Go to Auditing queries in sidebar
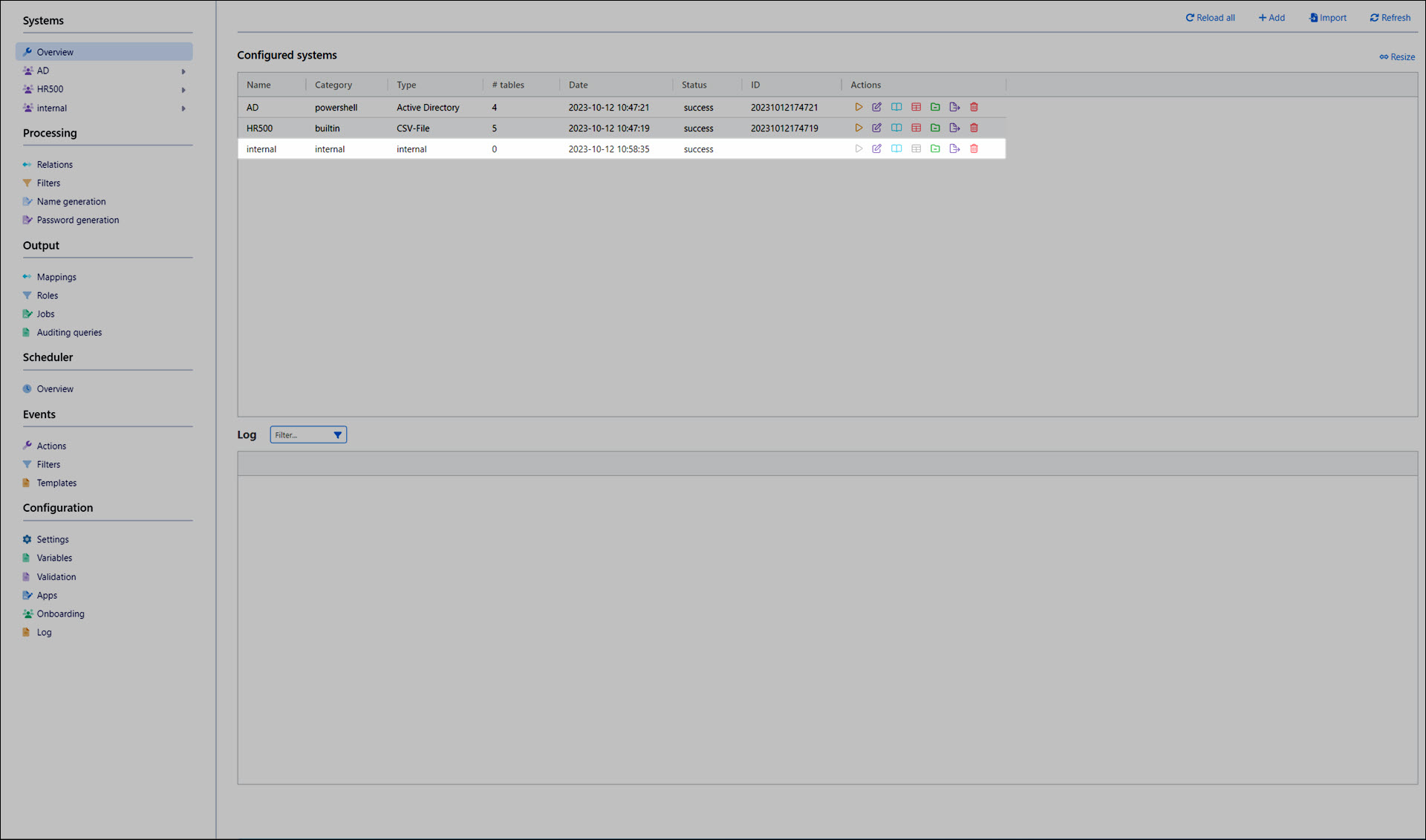Screen dimensions: 1426x840 coord(69,333)
